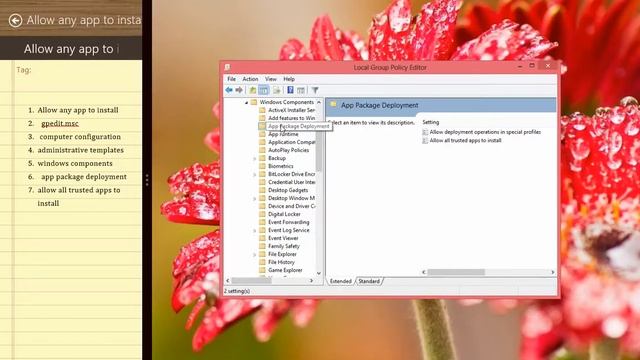Screen dimensions: 640x360
Task: Open 'Allow all trusted apps to install' setting
Action: coord(465,140)
